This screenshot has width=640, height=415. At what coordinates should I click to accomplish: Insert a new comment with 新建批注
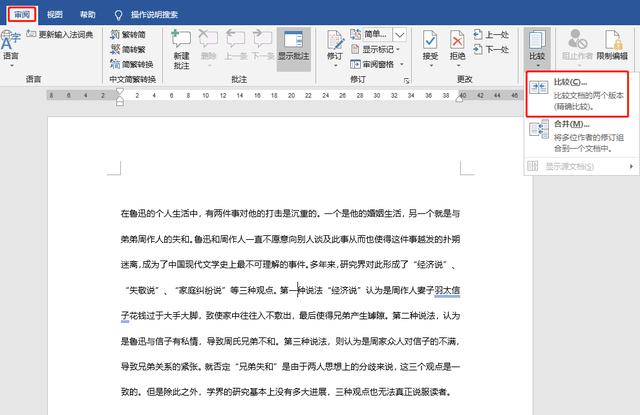(181, 49)
